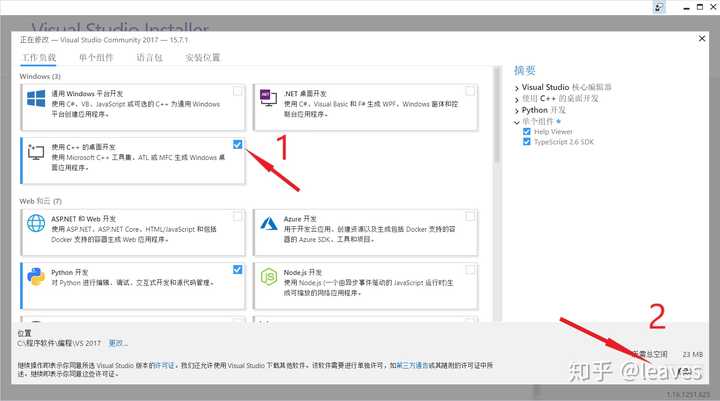Click the Azure development logo icon
720x401 pixels.
[x=269, y=223]
